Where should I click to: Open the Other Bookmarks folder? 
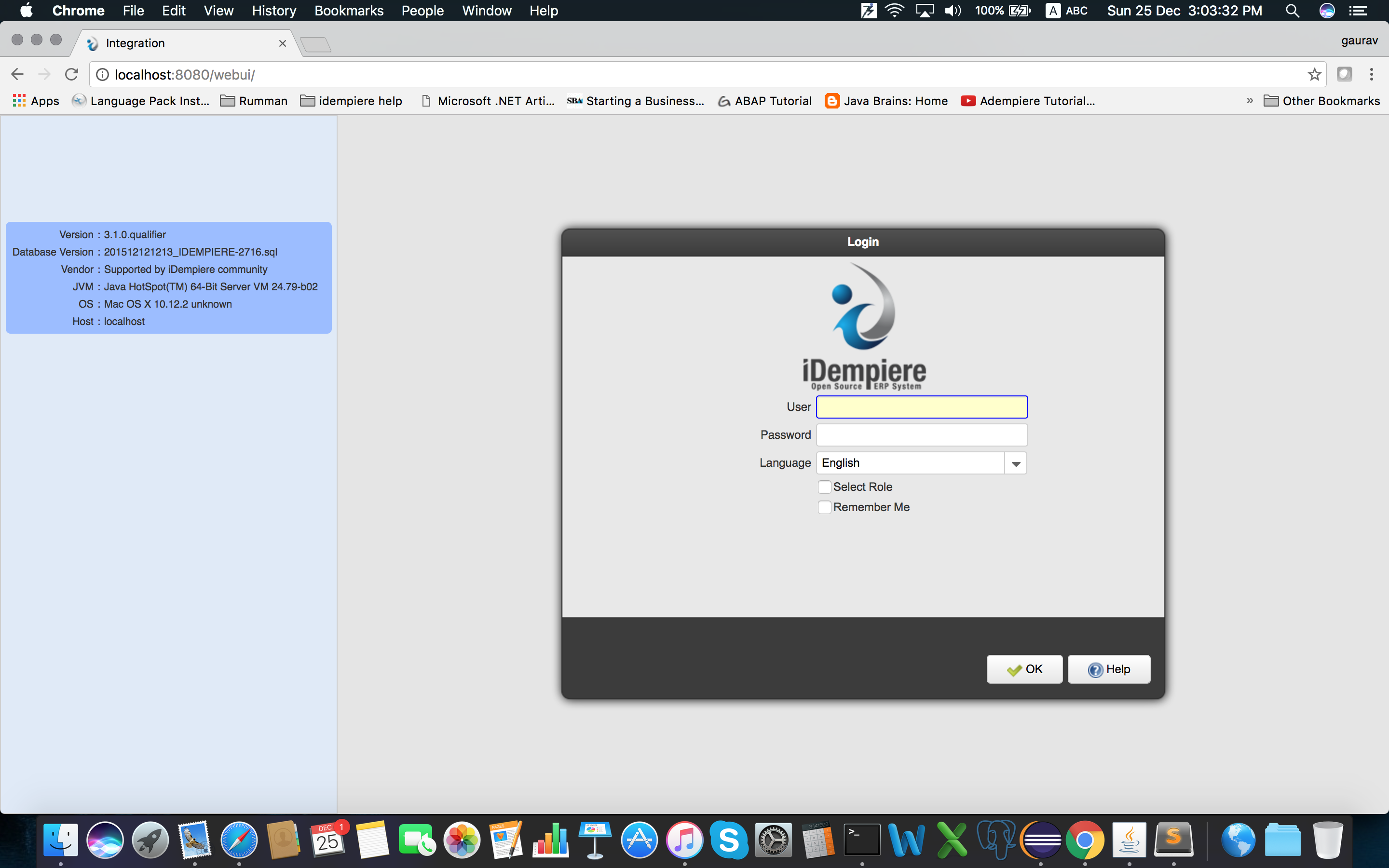(x=1321, y=101)
